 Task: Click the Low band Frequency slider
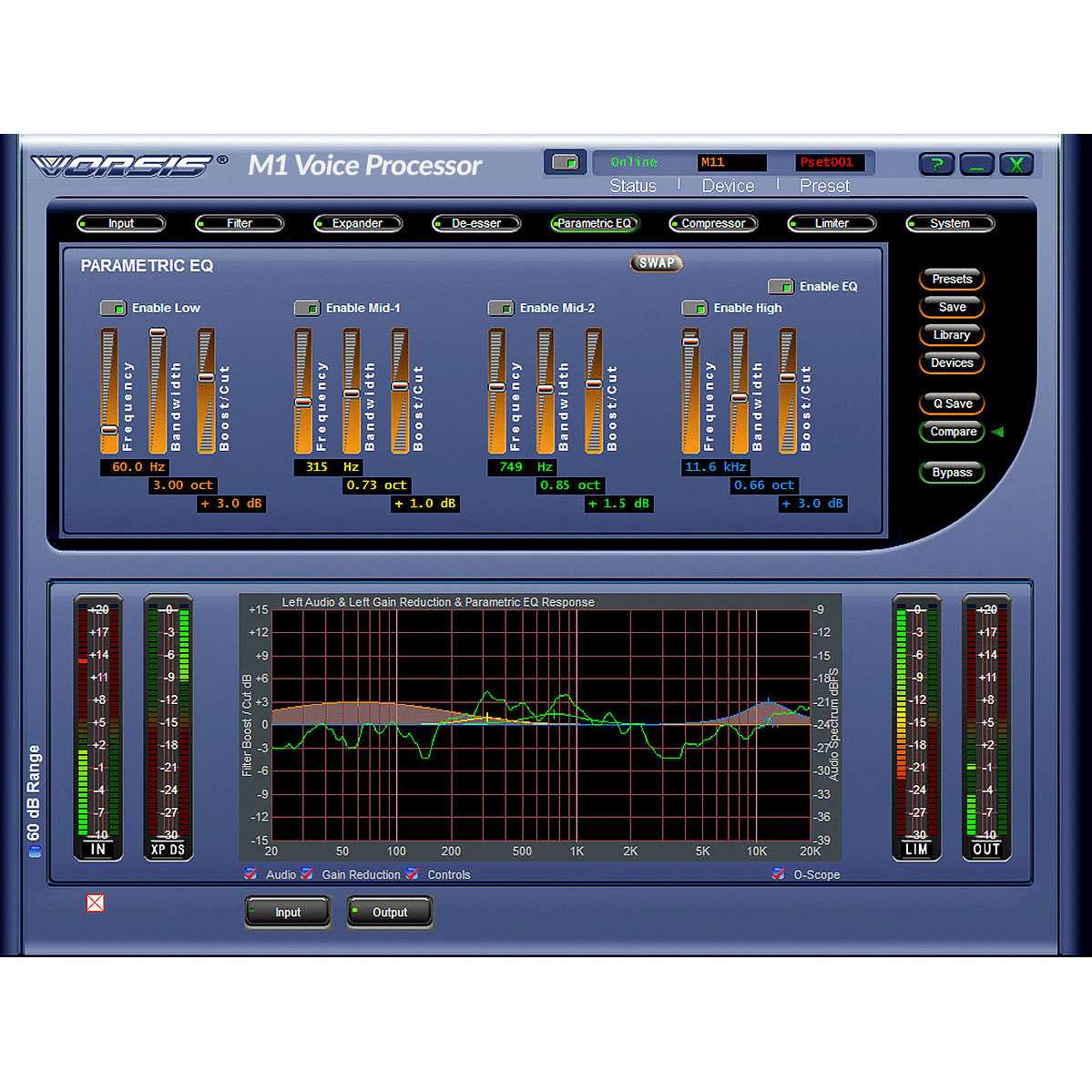108,391
